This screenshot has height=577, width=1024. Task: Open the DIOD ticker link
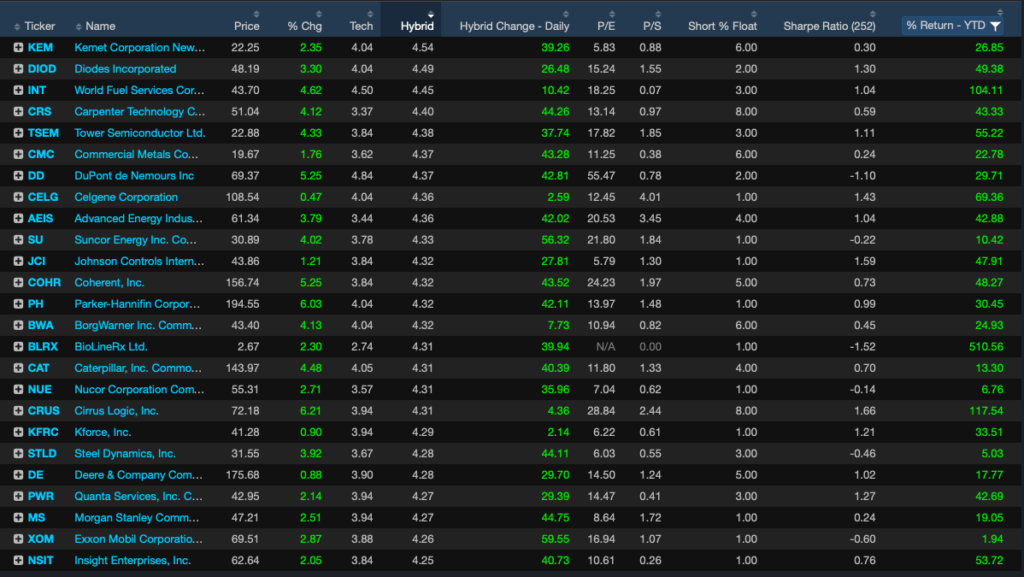pos(42,69)
